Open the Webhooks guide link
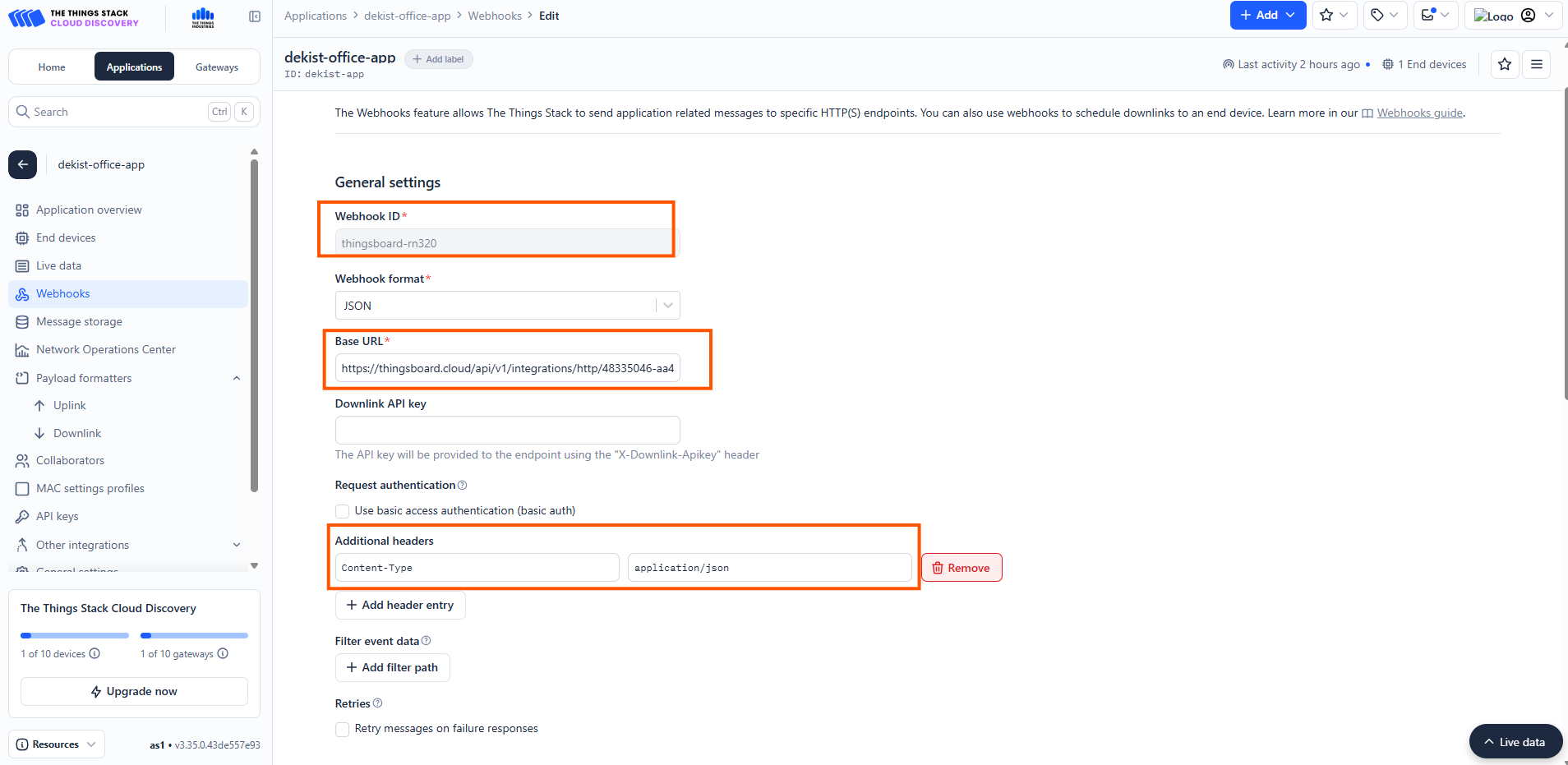This screenshot has width=1568, height=765. click(1419, 113)
